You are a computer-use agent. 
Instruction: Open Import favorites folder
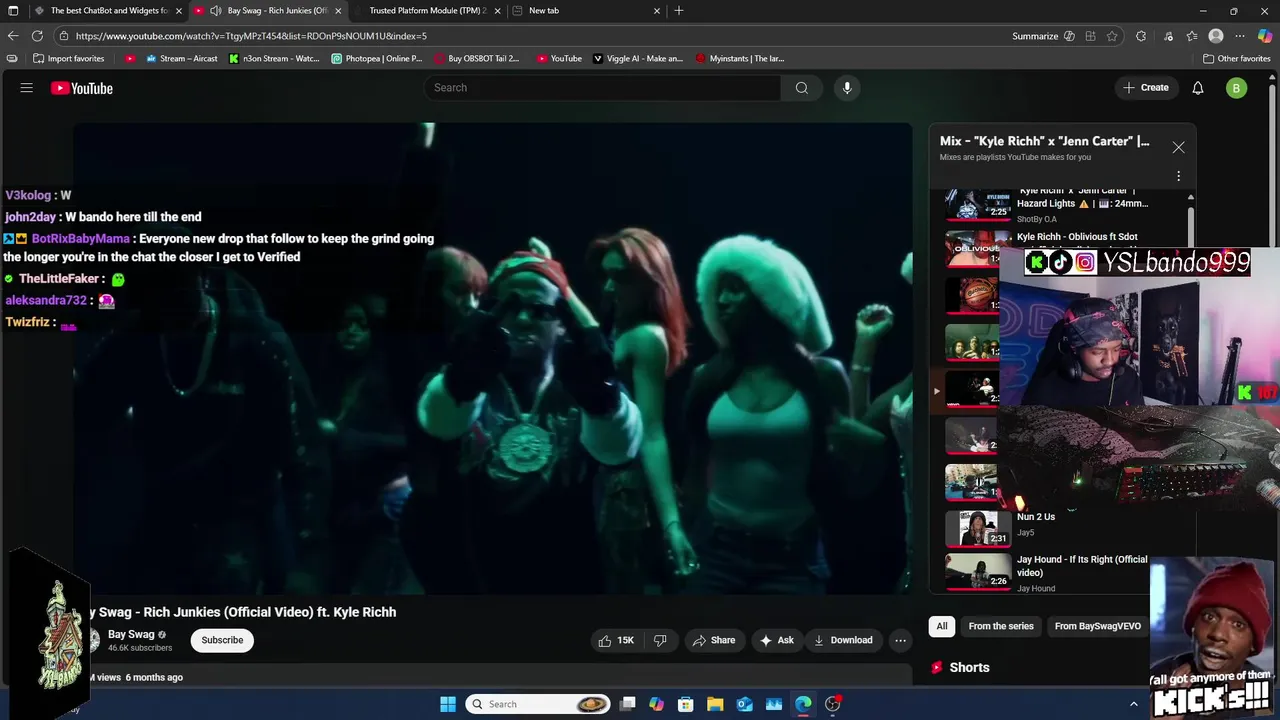68,59
